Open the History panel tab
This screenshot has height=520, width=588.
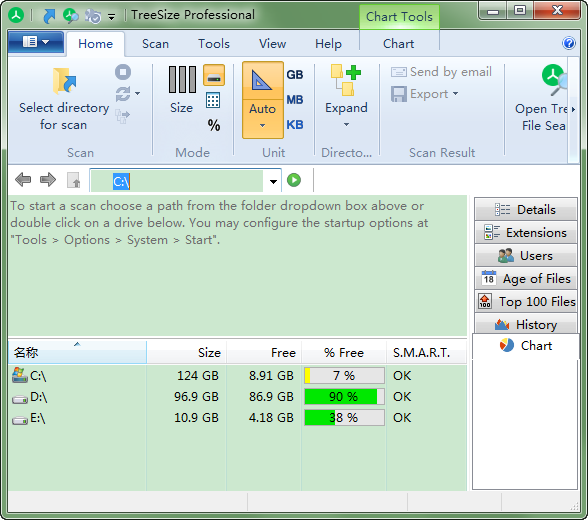(525, 324)
